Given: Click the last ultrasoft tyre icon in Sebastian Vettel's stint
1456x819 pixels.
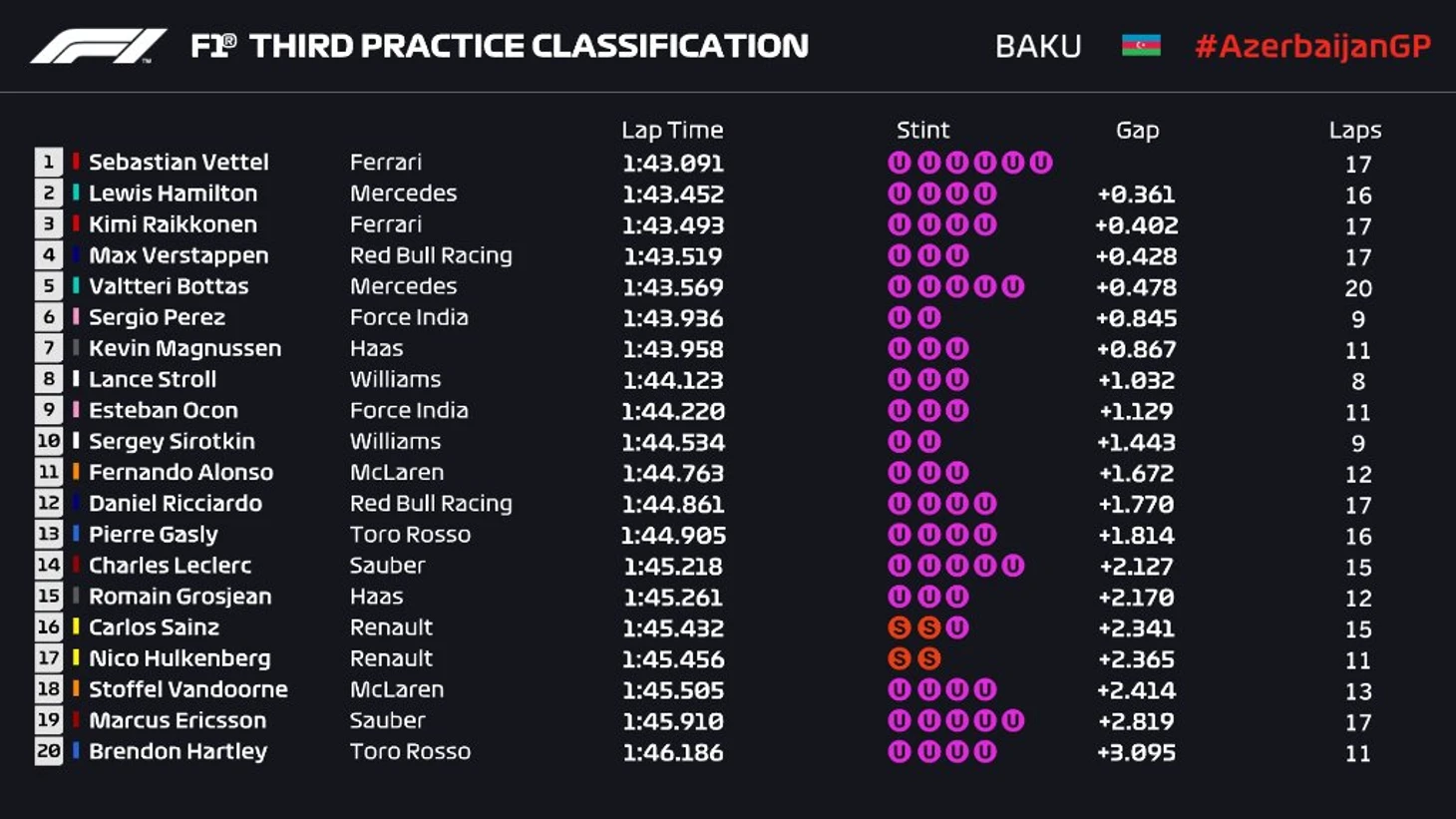Looking at the screenshot, I should point(1041,163).
